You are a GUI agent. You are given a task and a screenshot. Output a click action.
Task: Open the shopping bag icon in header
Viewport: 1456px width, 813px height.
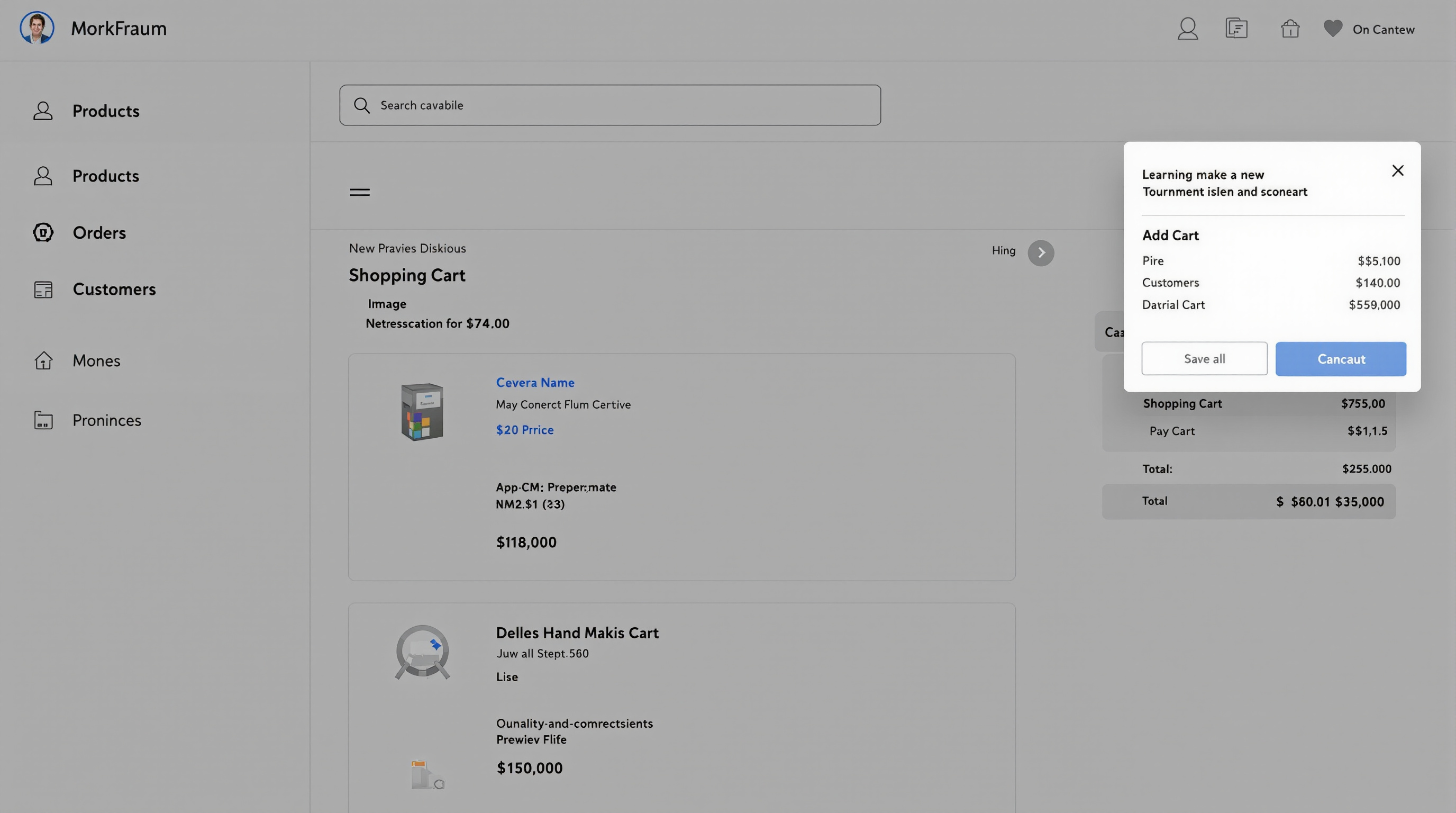coord(1290,29)
